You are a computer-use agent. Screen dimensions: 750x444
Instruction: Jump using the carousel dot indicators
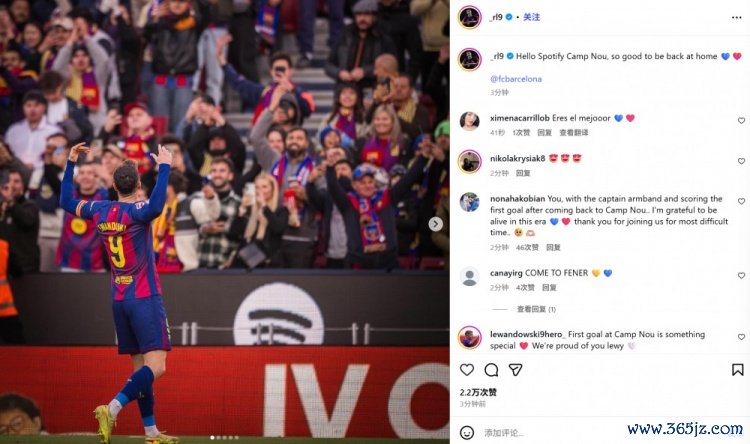click(x=224, y=437)
